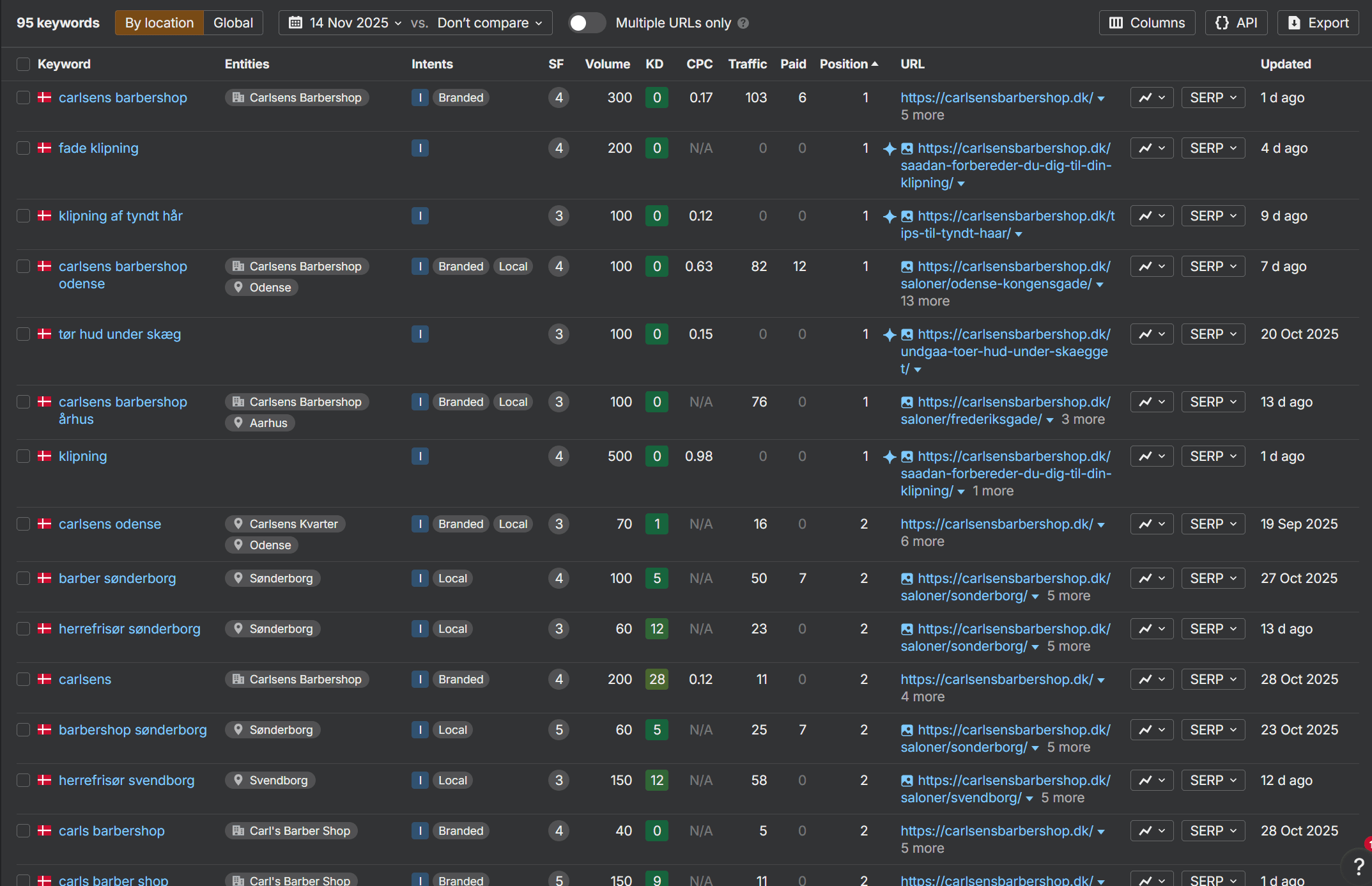Check the select-all keywords checkbox in header
The image size is (1372, 886).
(24, 64)
